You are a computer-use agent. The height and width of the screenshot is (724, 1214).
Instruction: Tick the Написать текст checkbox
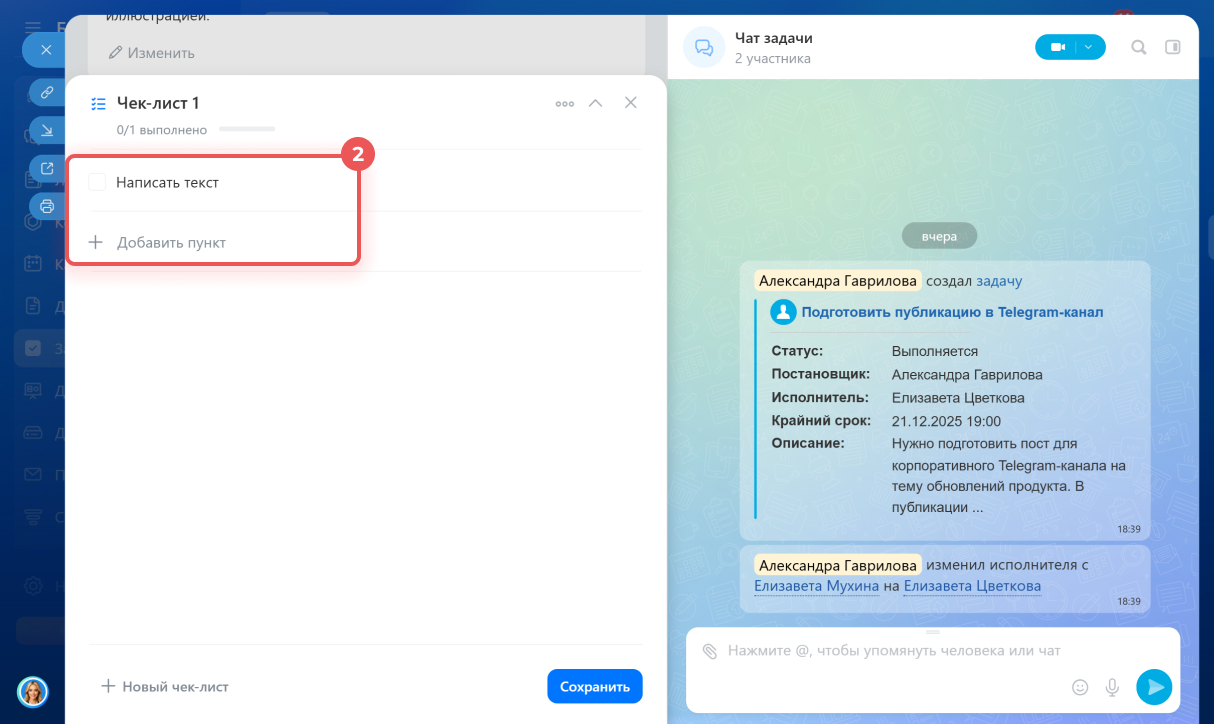pos(97,182)
